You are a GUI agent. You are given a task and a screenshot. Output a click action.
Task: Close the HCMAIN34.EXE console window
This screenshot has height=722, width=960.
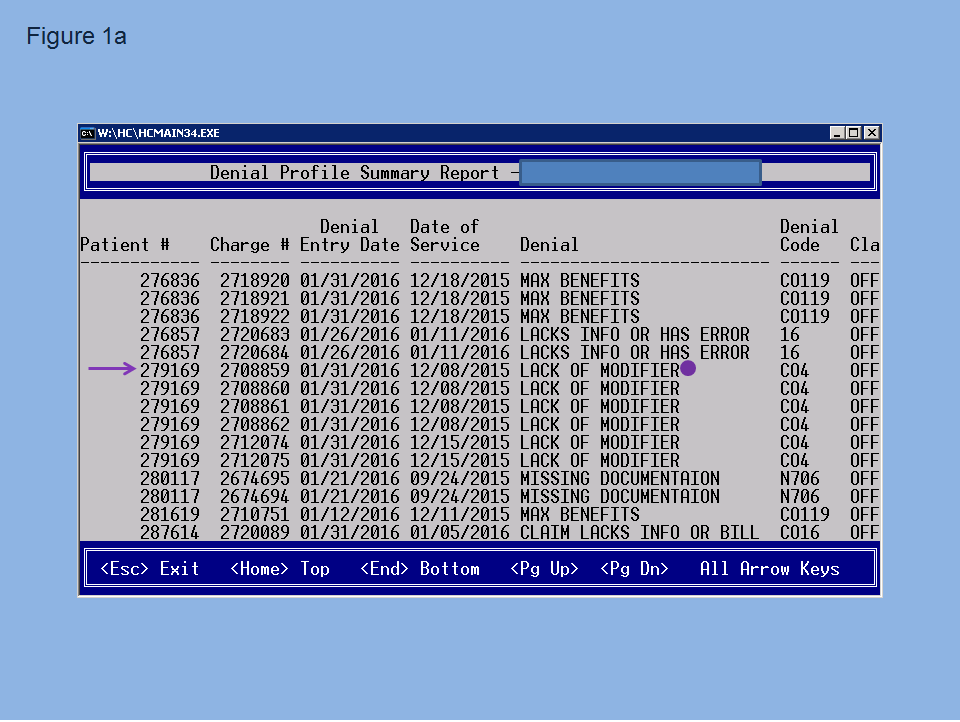click(872, 133)
